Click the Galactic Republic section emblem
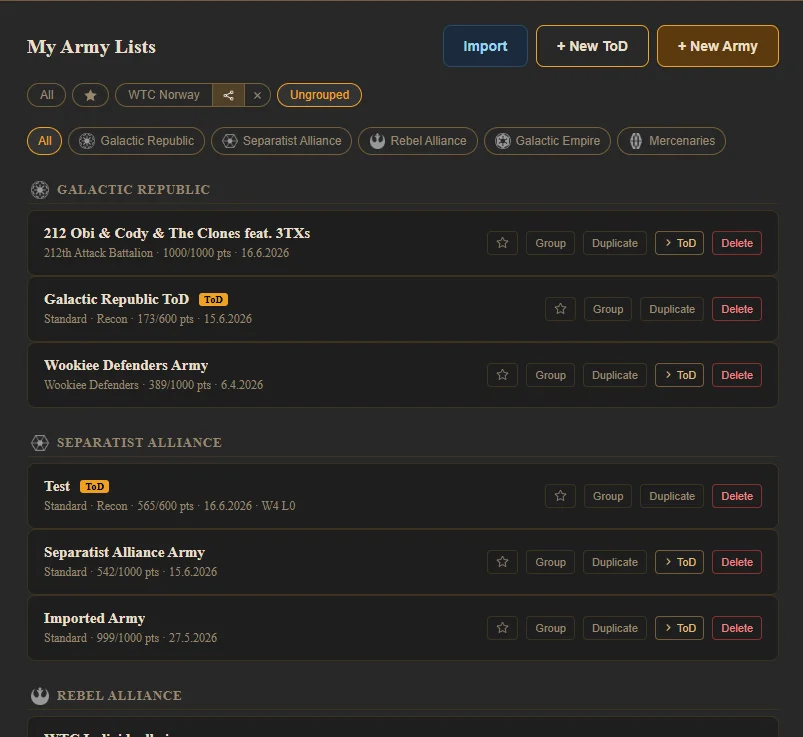 pyautogui.click(x=40, y=189)
